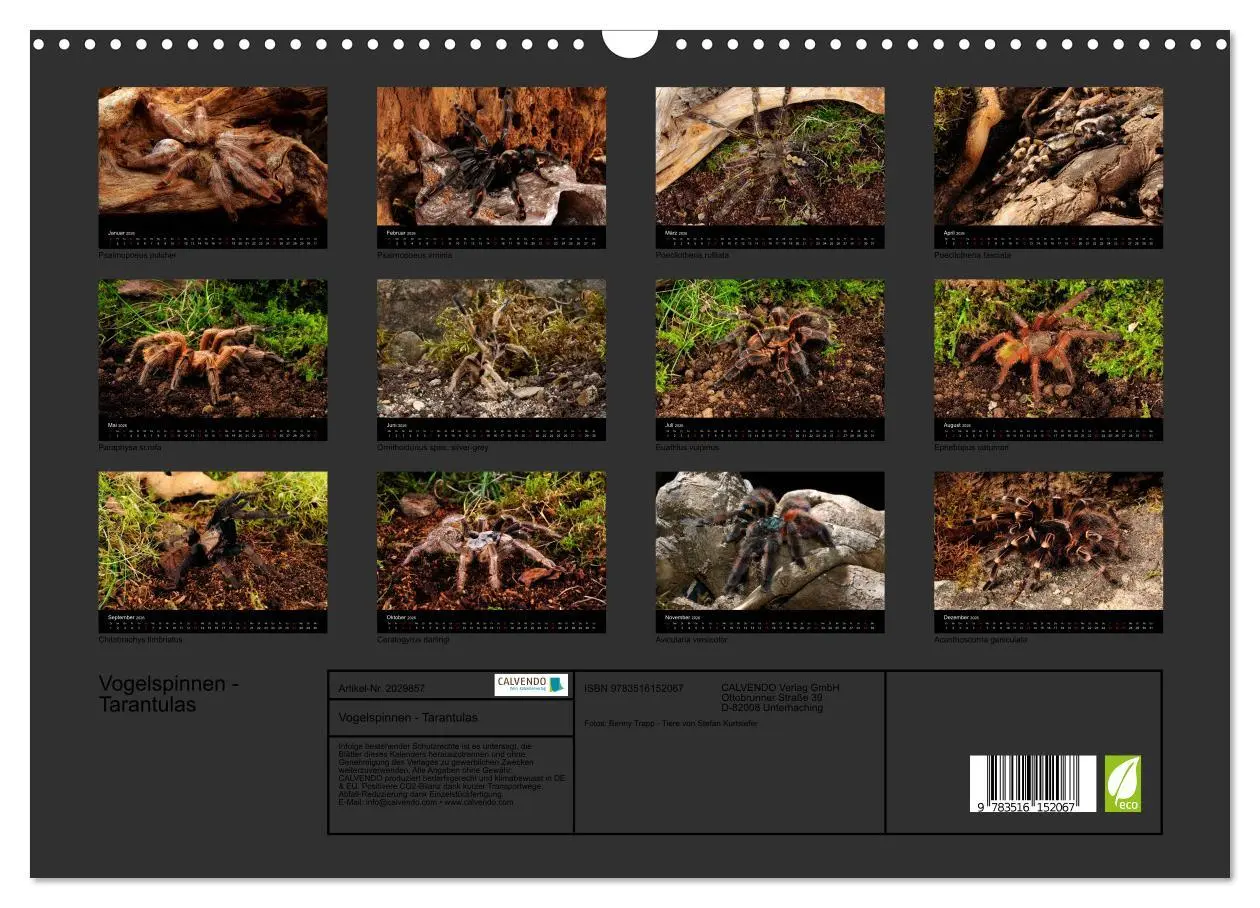The image size is (1260, 908).
Task: Open the Oktober Ceratogyrus darlingi thumbnail
Action: point(489,545)
